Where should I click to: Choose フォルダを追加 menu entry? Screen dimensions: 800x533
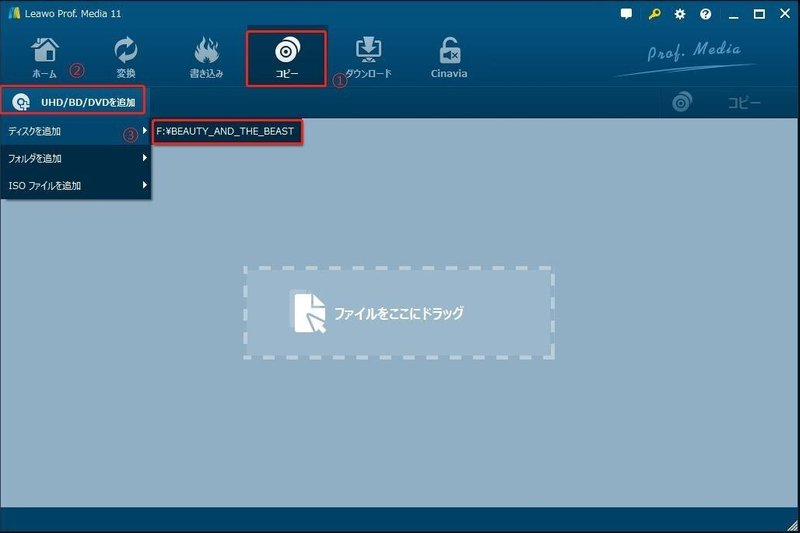(x=76, y=158)
